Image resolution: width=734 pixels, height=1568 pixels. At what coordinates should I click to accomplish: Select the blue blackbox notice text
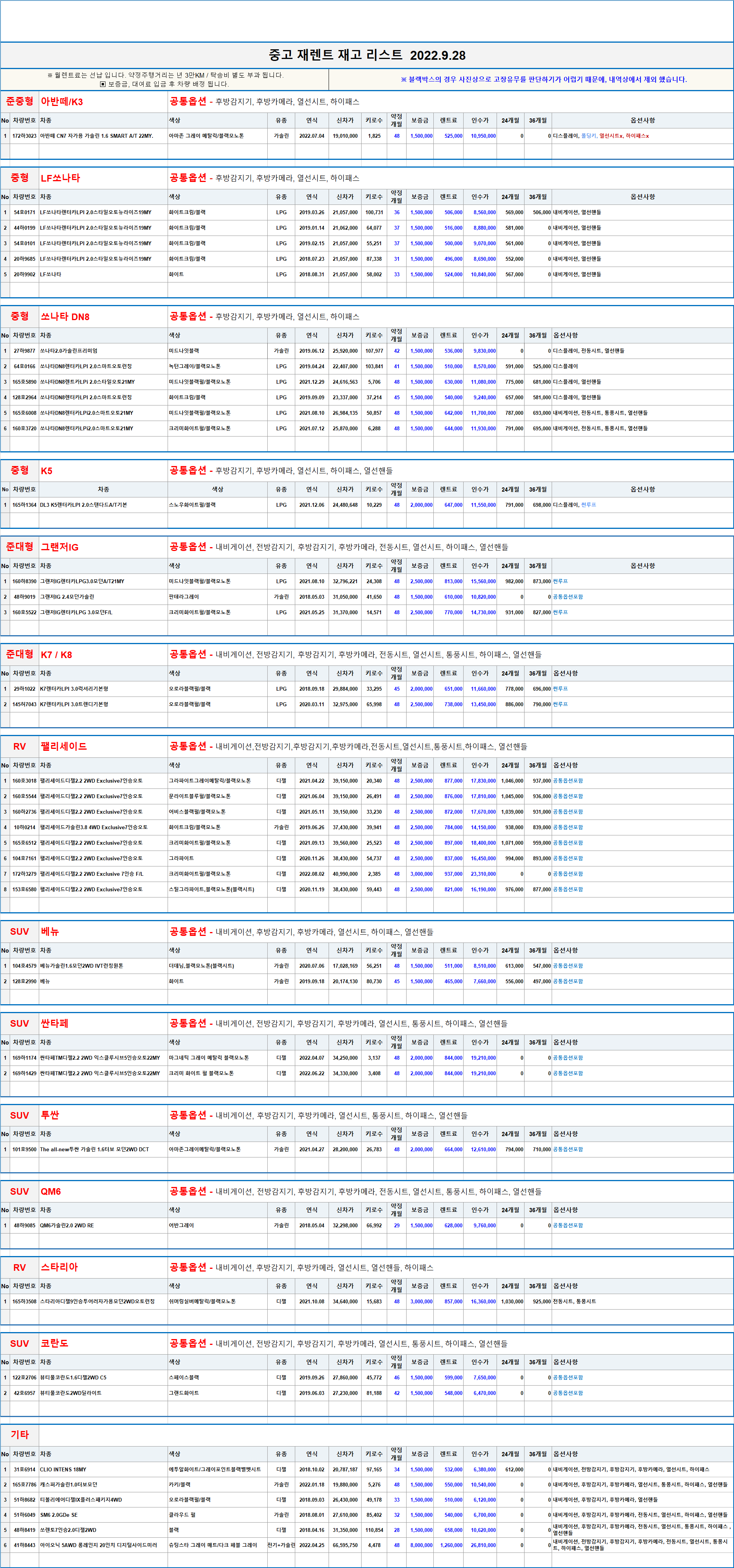click(544, 80)
